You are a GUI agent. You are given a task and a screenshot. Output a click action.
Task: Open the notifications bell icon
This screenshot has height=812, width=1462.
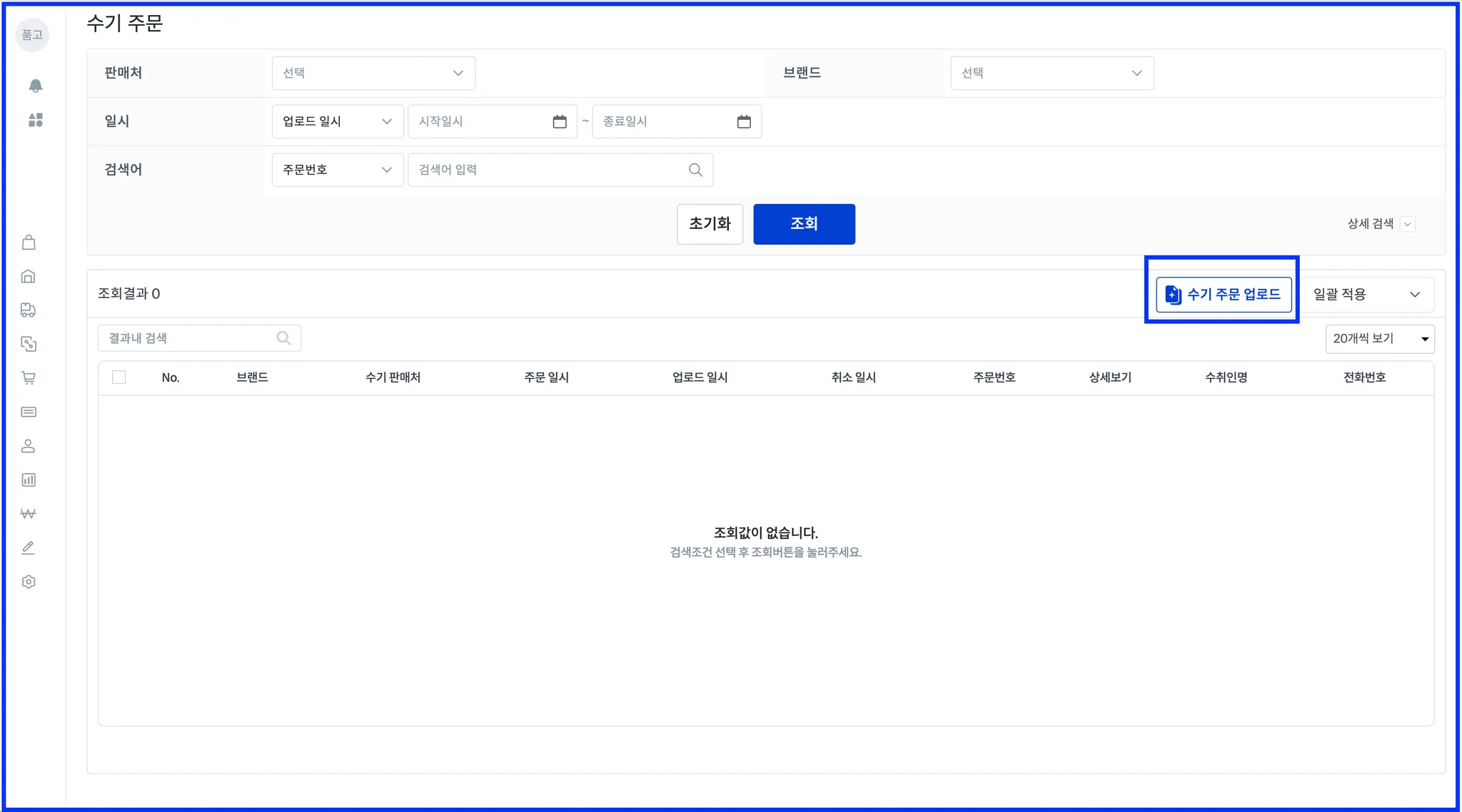coord(35,86)
